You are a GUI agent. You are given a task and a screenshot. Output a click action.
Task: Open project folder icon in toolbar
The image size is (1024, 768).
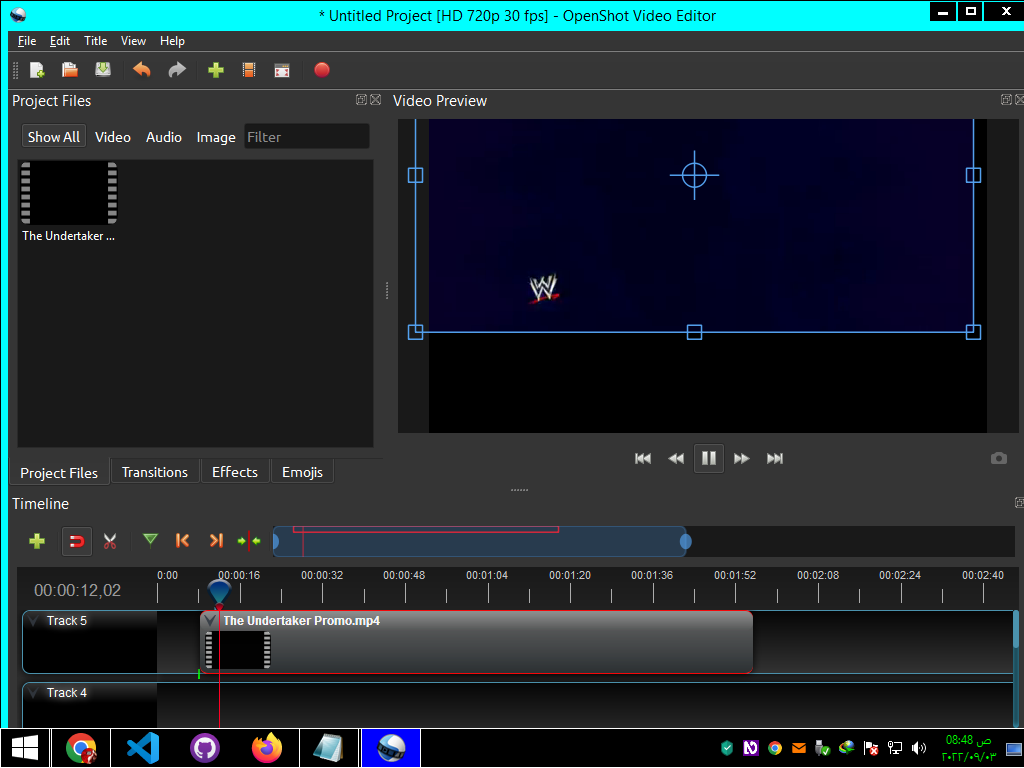click(70, 70)
